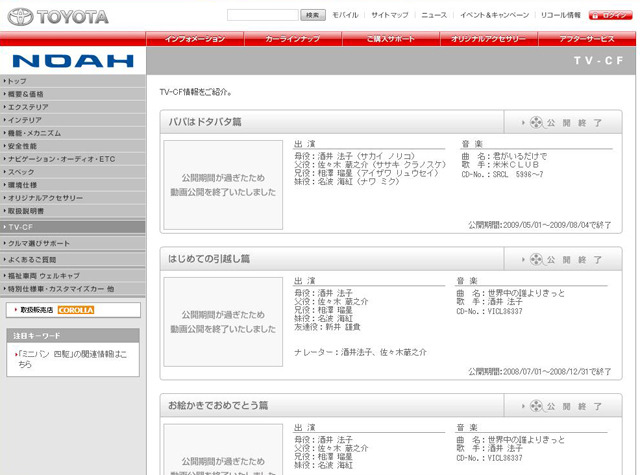Click the パパはドタバタ篇 title

point(205,122)
